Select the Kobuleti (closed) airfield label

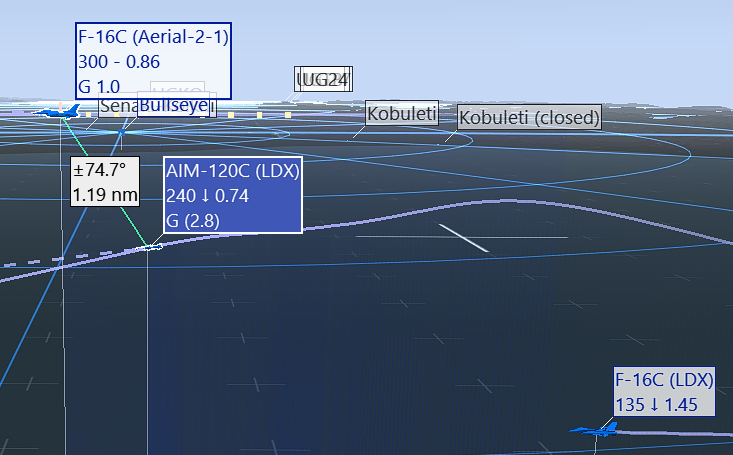pos(529,117)
